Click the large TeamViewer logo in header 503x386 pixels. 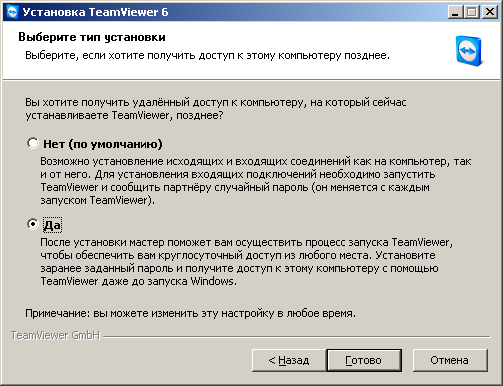470,51
